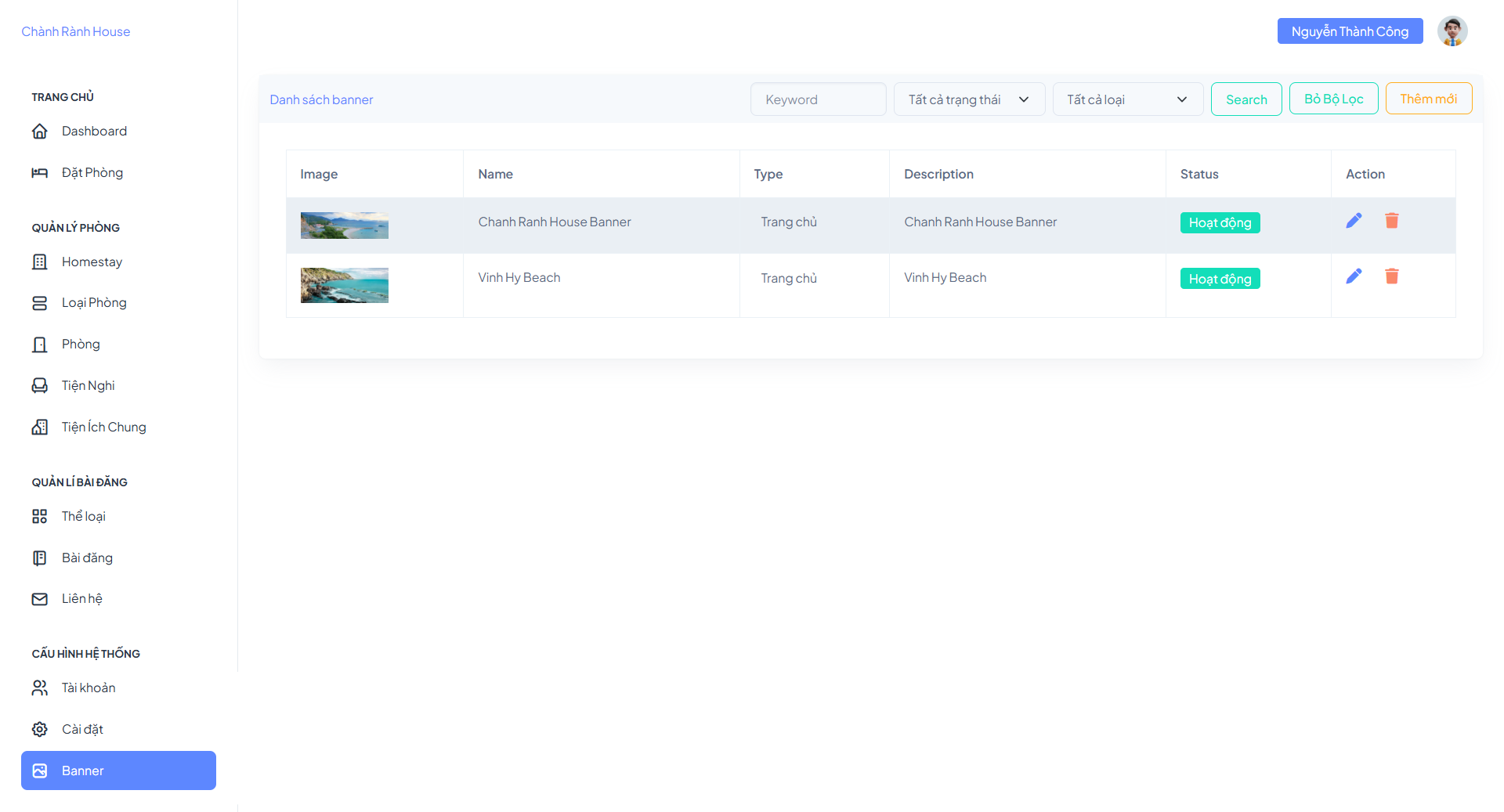Delete the Chanh Ranh House Banner row

tap(1392, 221)
